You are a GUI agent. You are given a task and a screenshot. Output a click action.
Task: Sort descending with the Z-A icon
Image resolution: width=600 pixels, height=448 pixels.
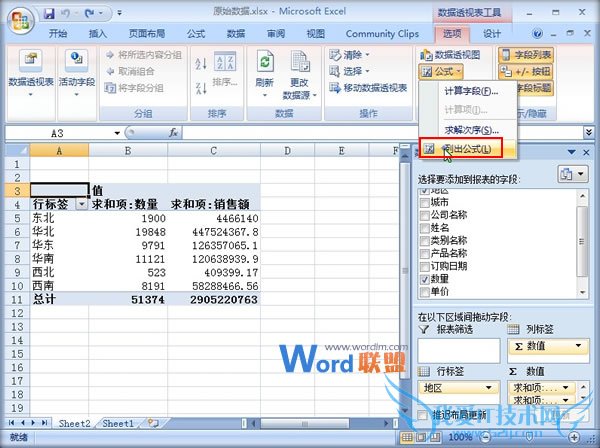click(x=201, y=88)
